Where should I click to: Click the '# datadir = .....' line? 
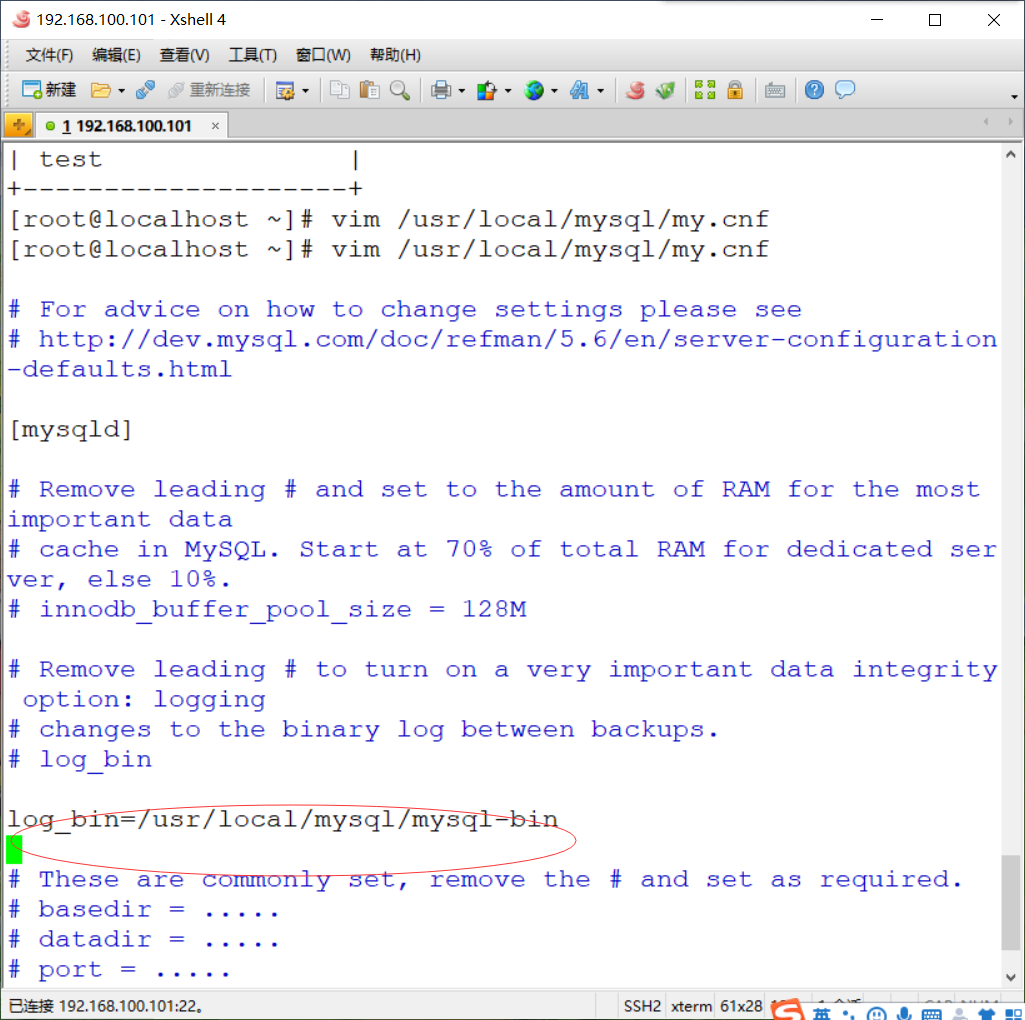144,940
